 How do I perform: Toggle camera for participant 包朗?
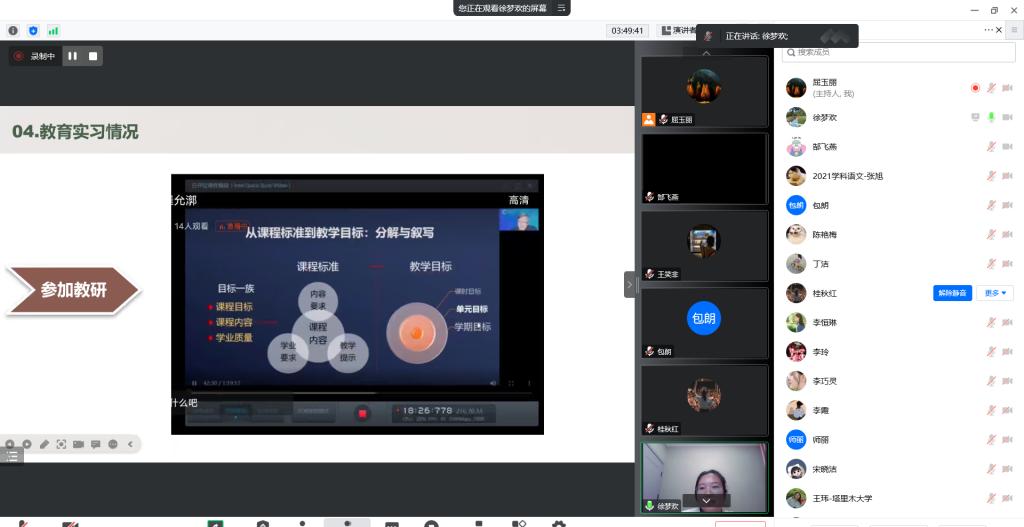tap(1009, 206)
